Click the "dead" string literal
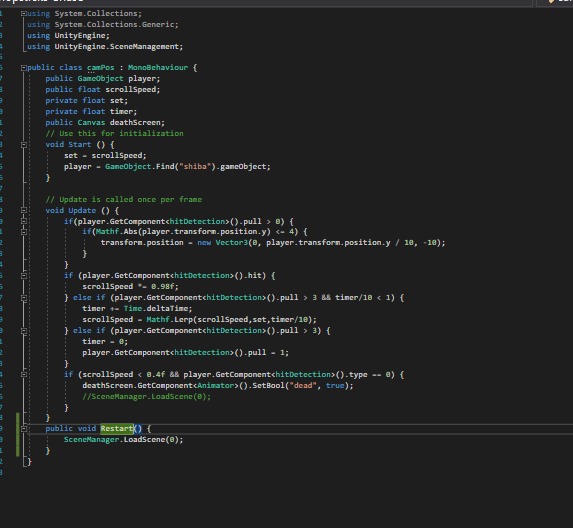573x528 pixels. click(303, 385)
